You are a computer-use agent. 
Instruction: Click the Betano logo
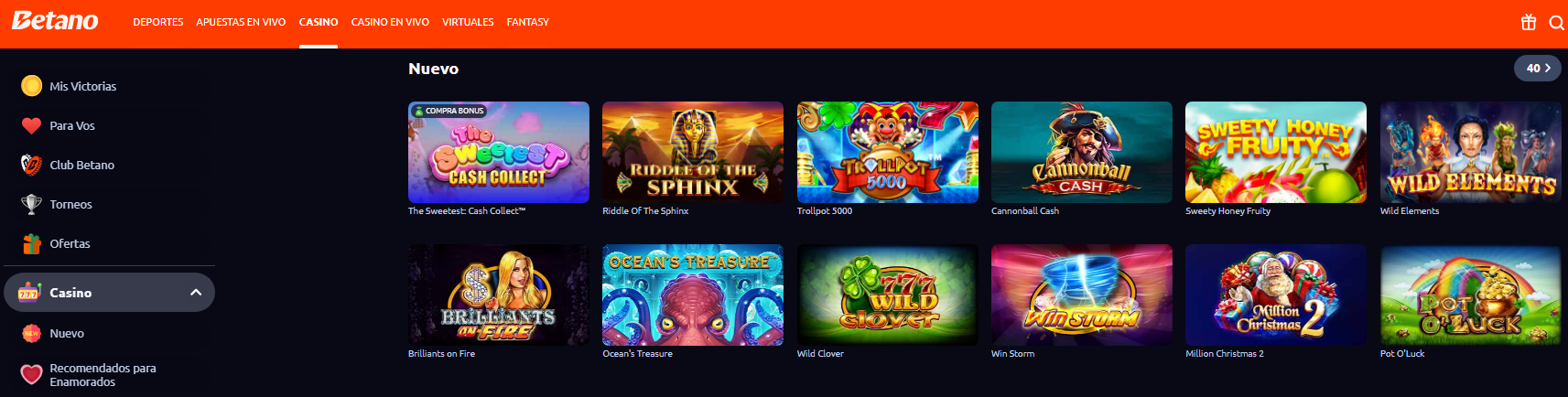point(55,21)
